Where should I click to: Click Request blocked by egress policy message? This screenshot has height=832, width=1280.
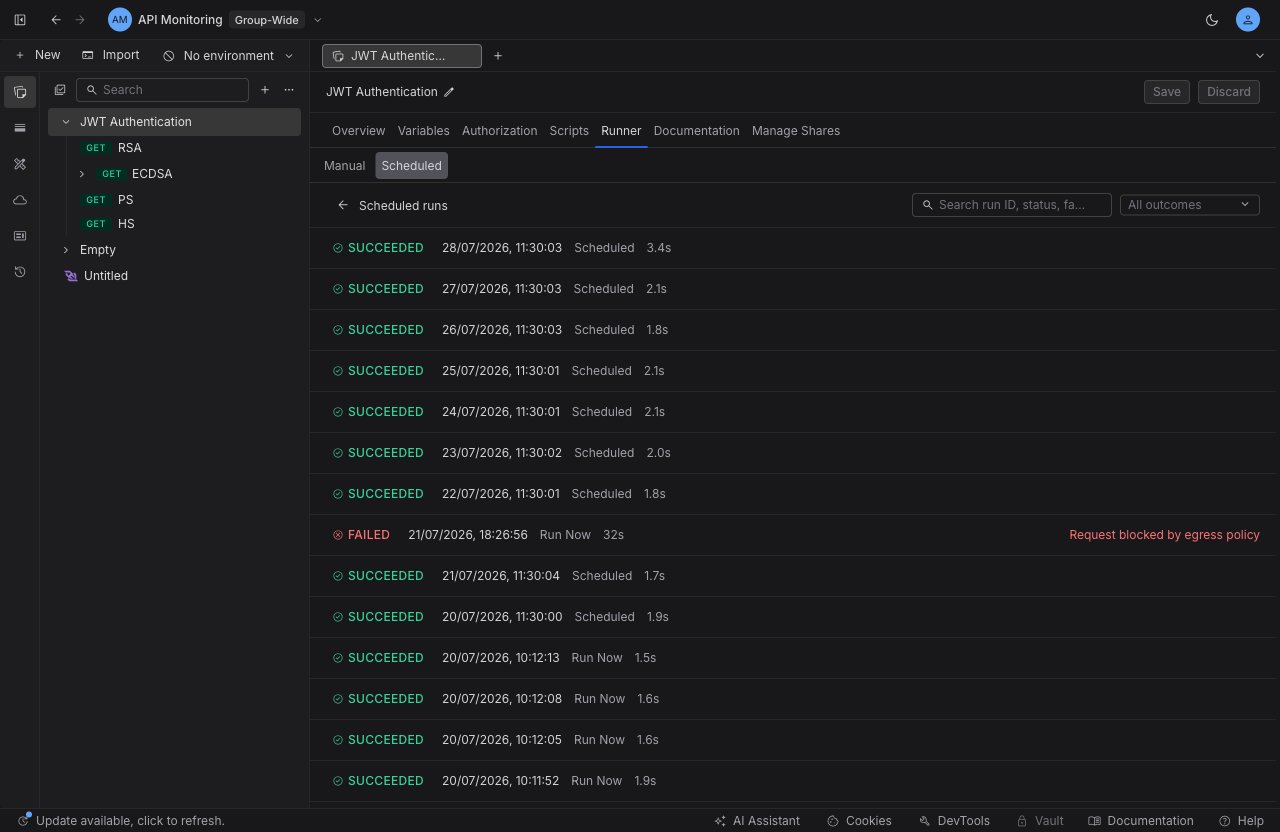click(1164, 535)
